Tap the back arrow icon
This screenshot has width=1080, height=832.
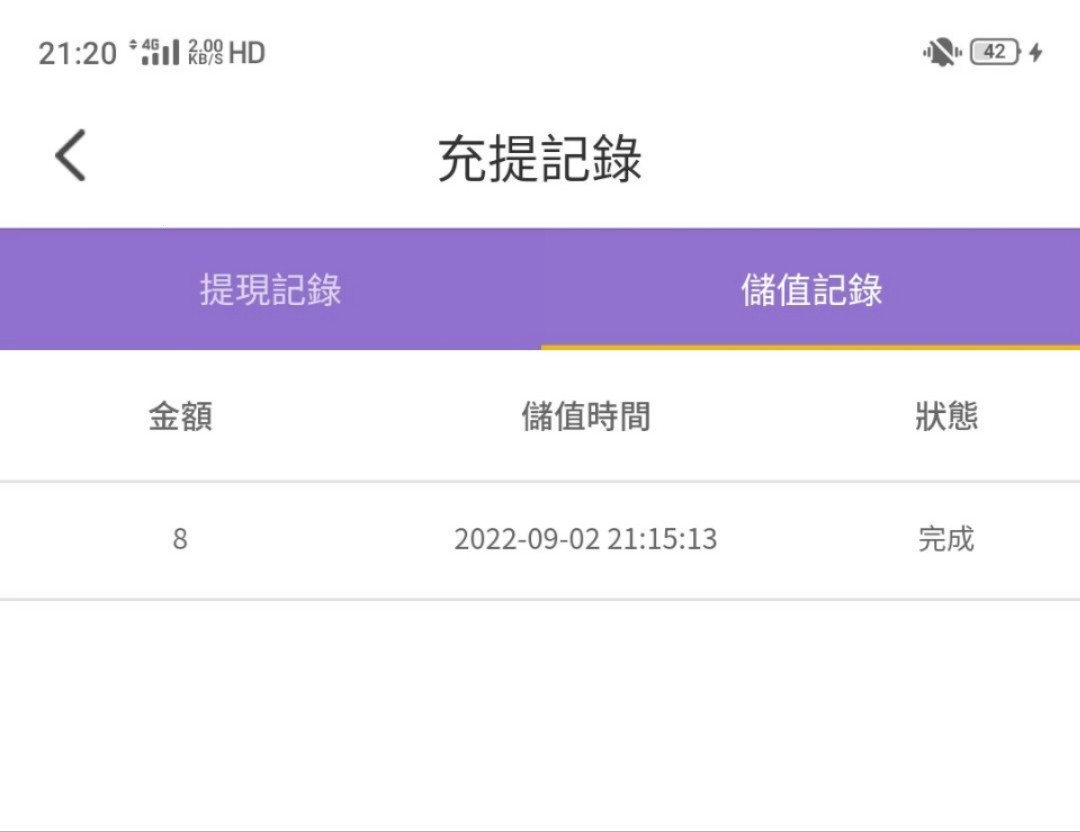coord(70,156)
